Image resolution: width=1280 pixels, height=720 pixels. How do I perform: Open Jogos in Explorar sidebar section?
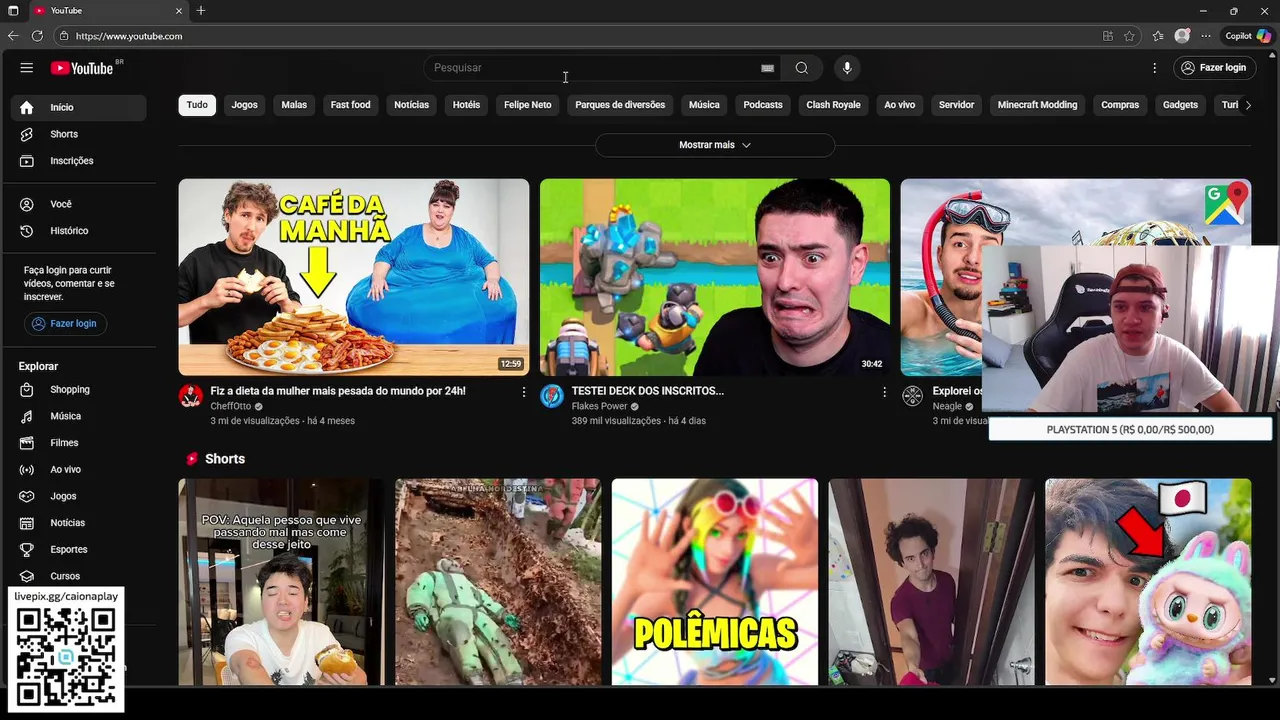coord(78,496)
